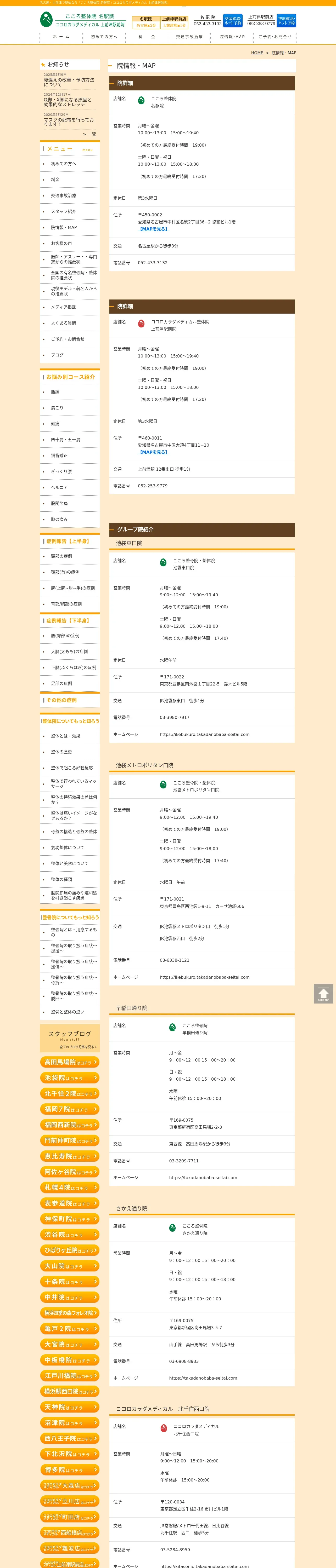Viewport: 336px width, 1568px height.
Task: Click the green logo beside こころ整体院 名駅院 店舗名
Action: coord(142,100)
